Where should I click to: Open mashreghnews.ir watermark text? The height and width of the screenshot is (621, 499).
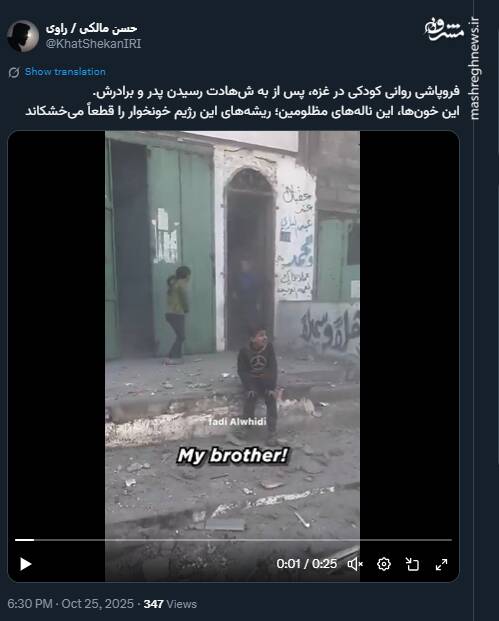pyautogui.click(x=474, y=68)
